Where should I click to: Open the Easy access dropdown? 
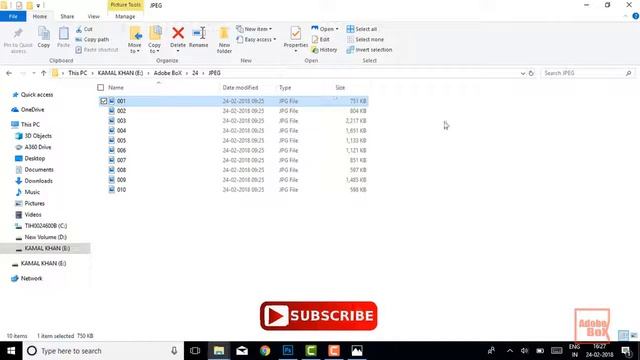256,40
